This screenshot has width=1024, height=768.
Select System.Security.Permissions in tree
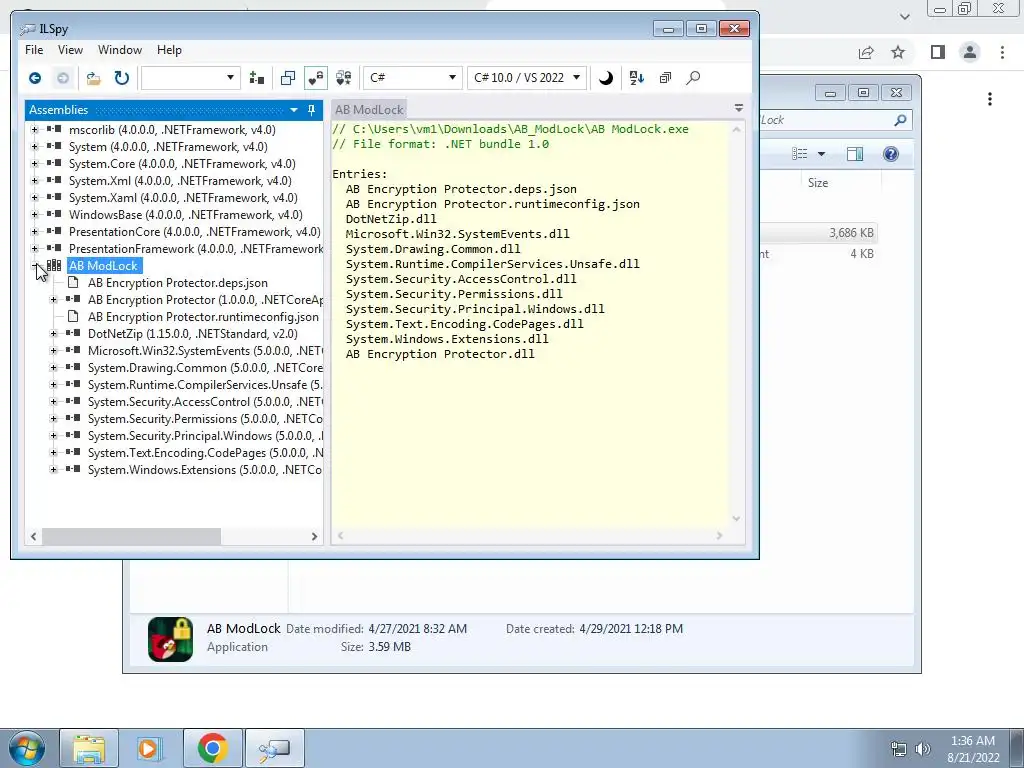[x=205, y=419]
